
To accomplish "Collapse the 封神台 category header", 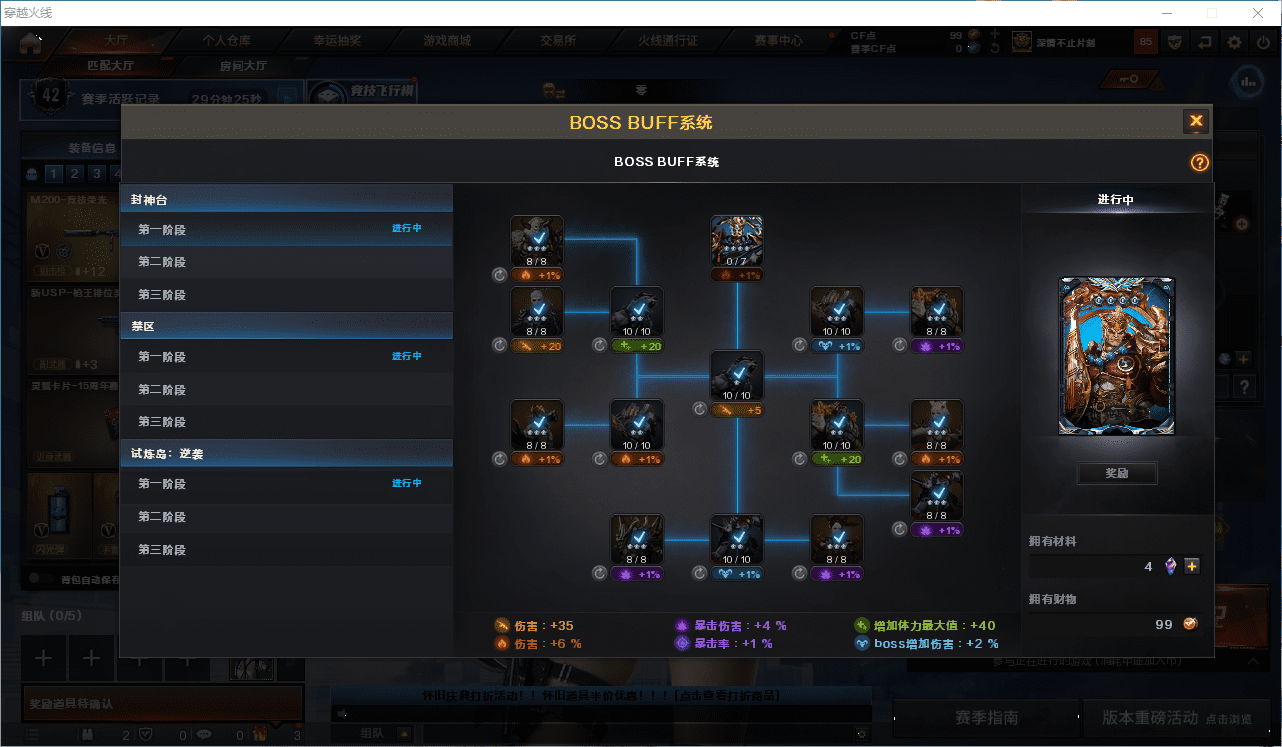I will click(286, 199).
